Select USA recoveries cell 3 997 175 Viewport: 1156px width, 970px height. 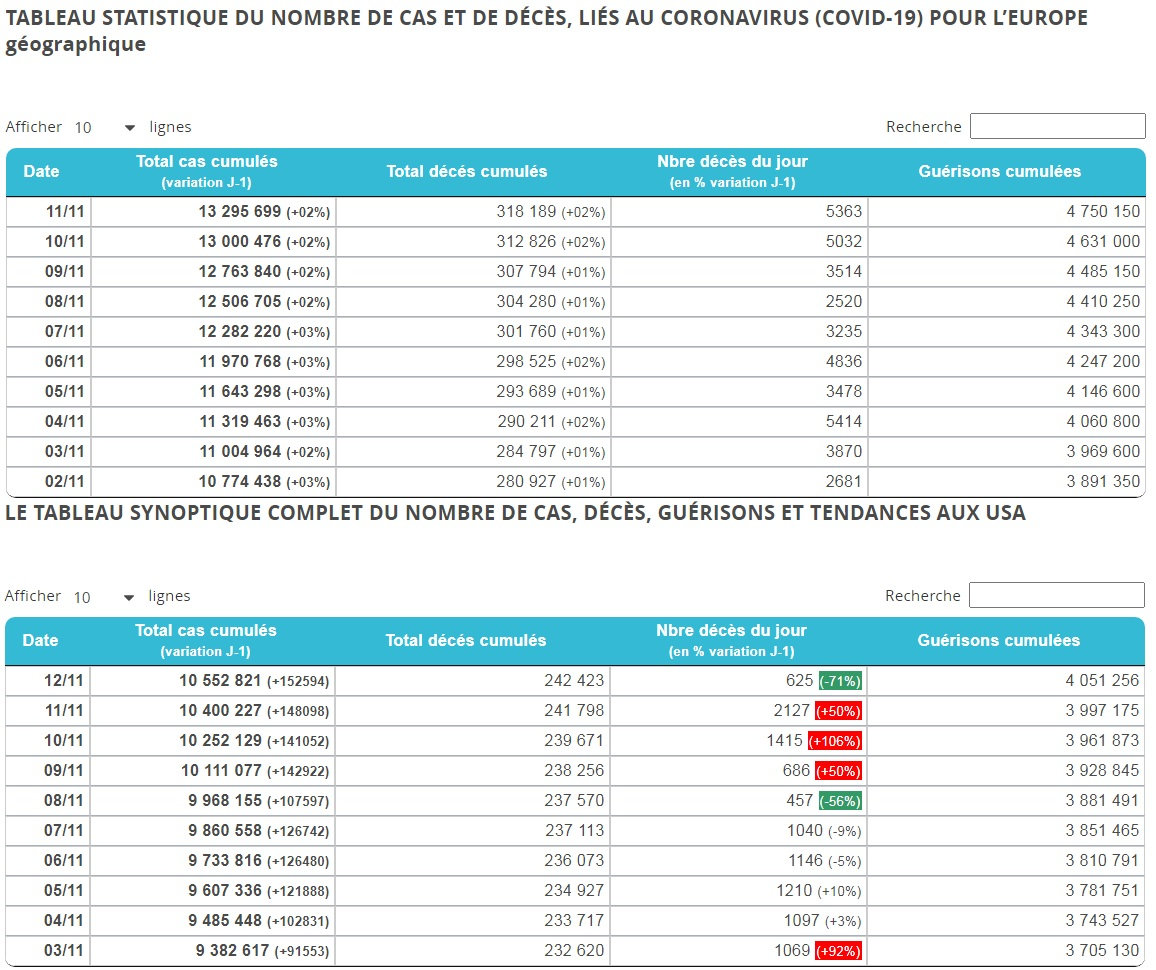(1006, 711)
